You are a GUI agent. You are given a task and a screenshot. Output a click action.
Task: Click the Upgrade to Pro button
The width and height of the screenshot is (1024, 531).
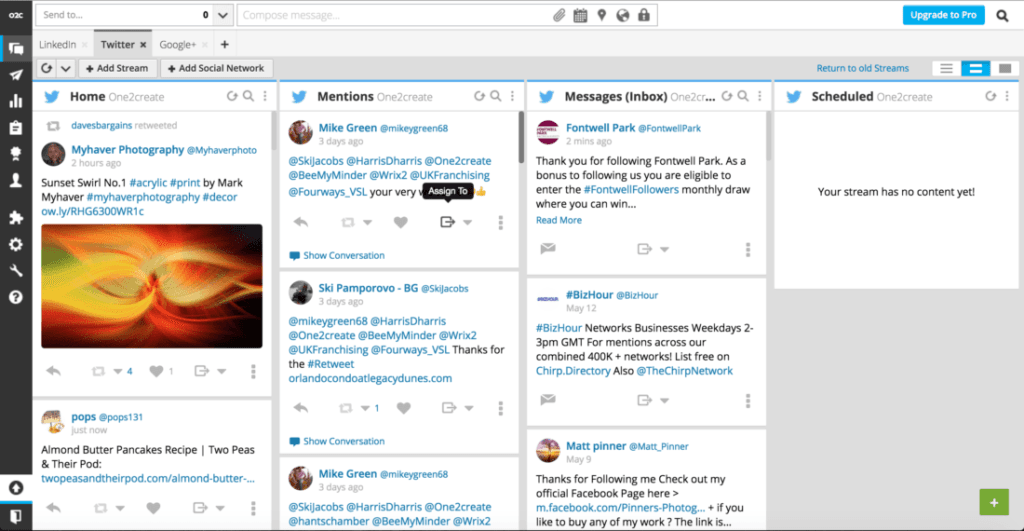tap(944, 15)
